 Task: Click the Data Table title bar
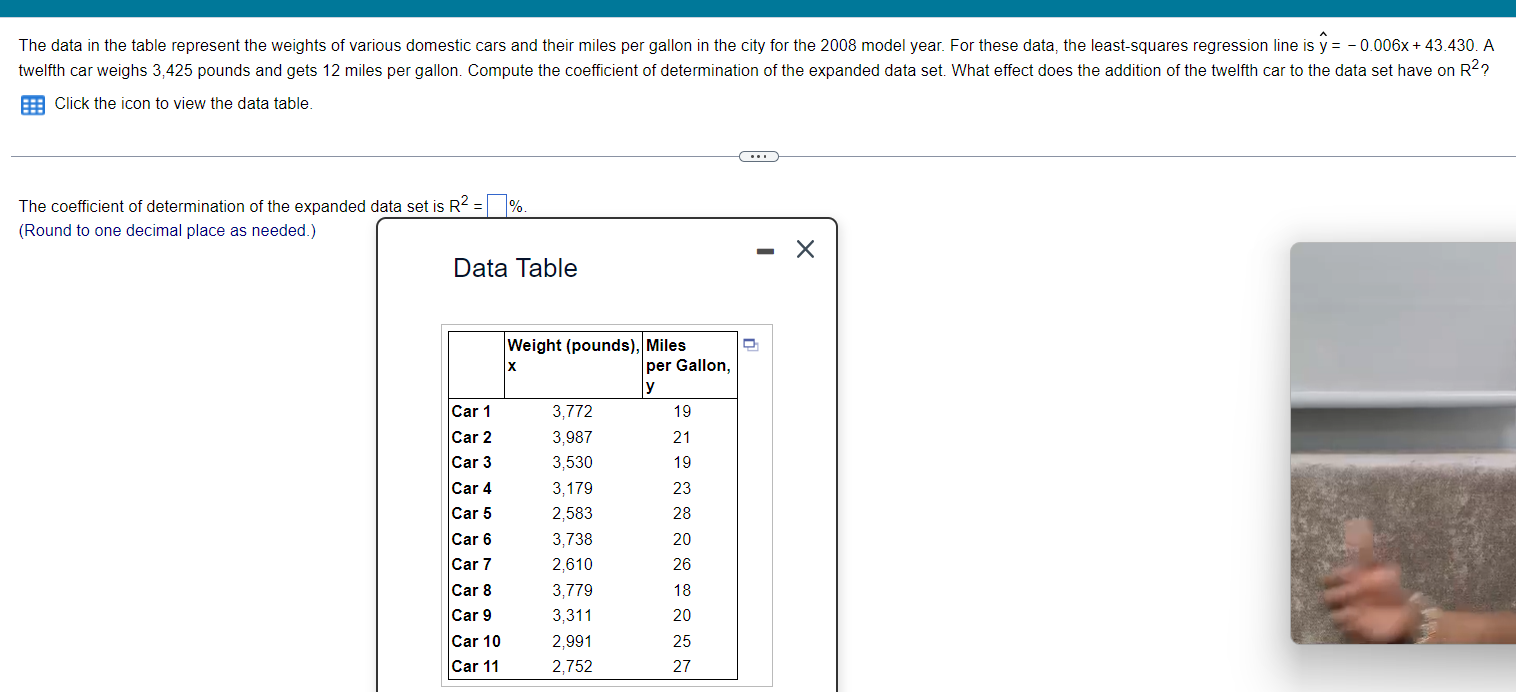pos(515,268)
